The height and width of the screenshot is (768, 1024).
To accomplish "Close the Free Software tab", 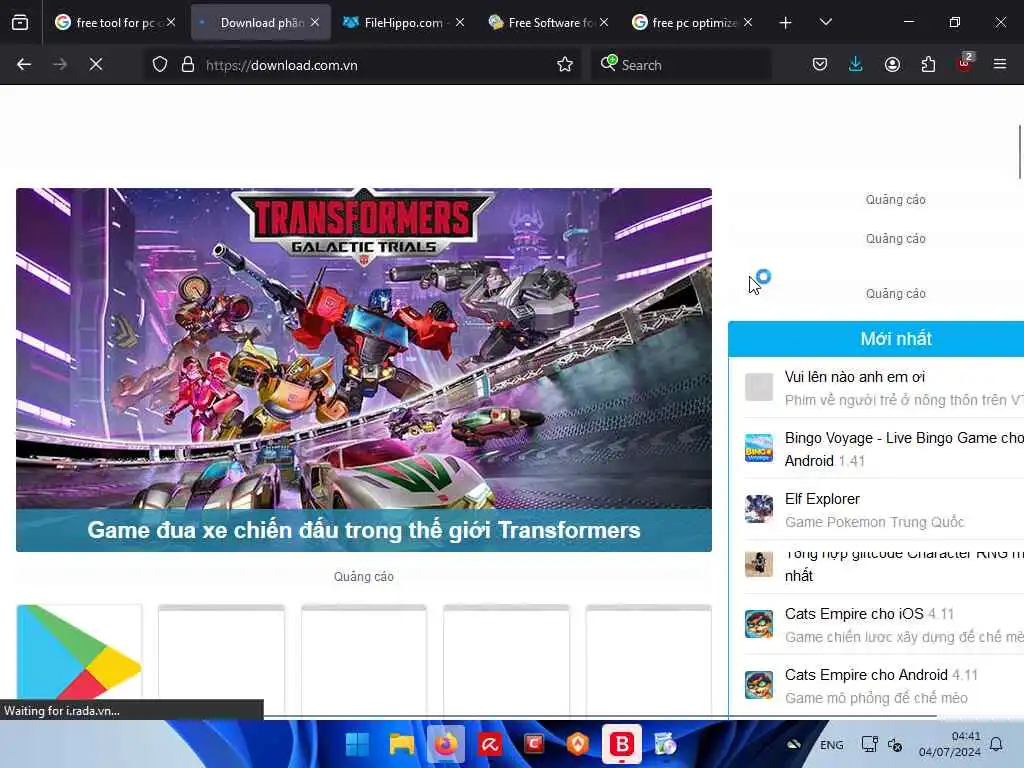I will point(604,23).
